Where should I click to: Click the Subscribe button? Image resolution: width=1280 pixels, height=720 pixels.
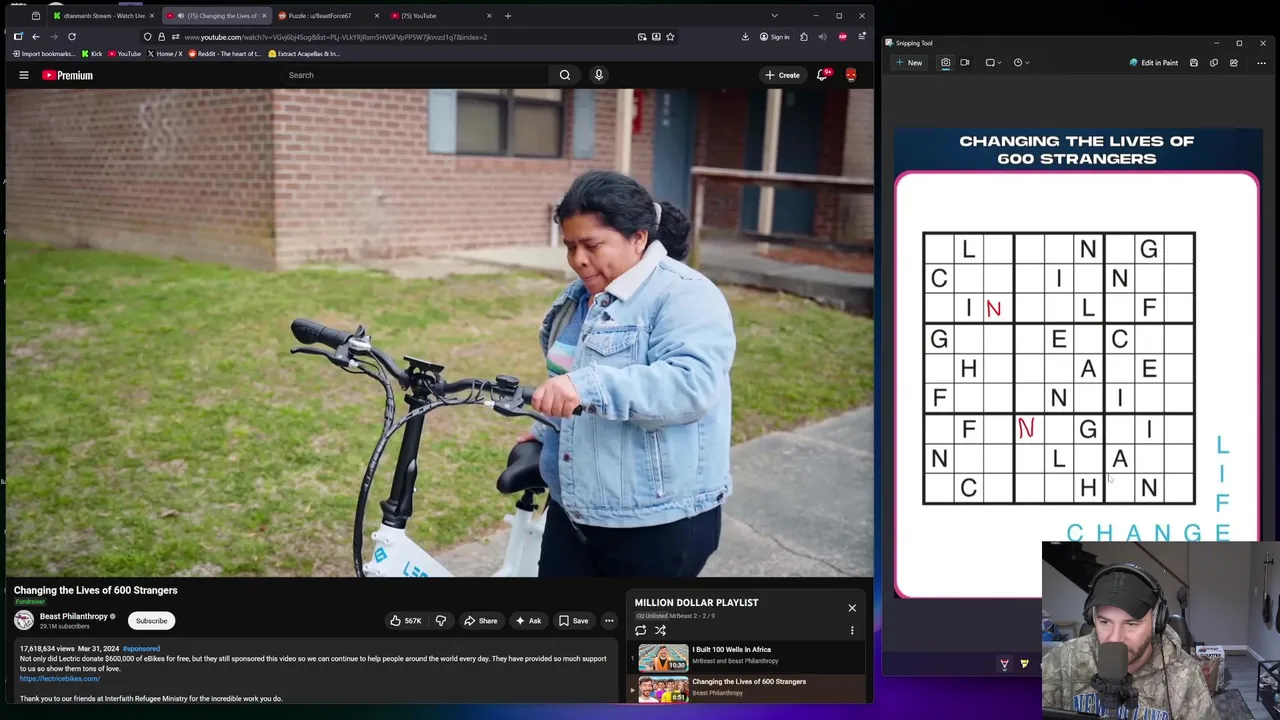click(x=152, y=621)
